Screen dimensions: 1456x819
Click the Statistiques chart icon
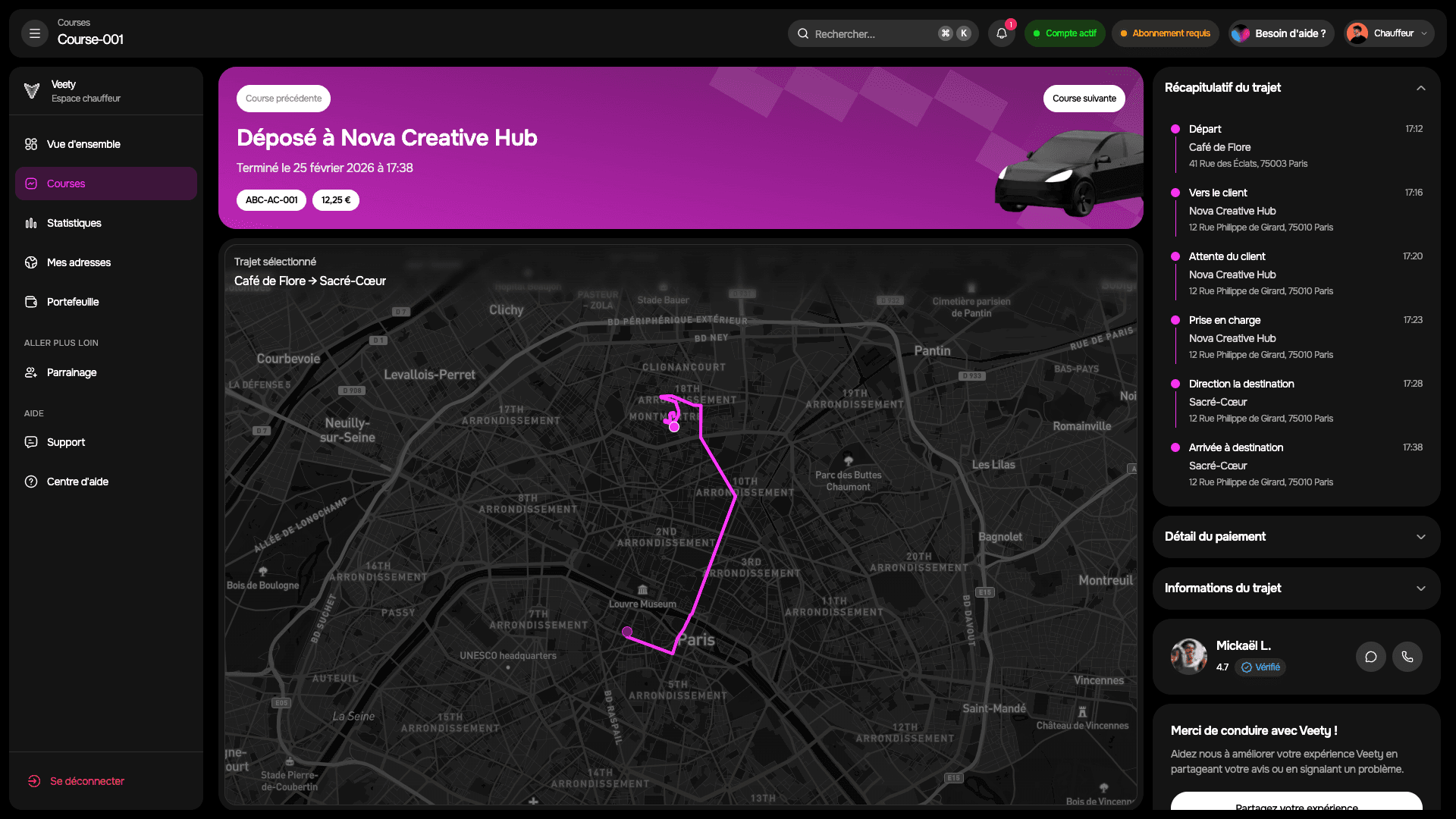(31, 223)
